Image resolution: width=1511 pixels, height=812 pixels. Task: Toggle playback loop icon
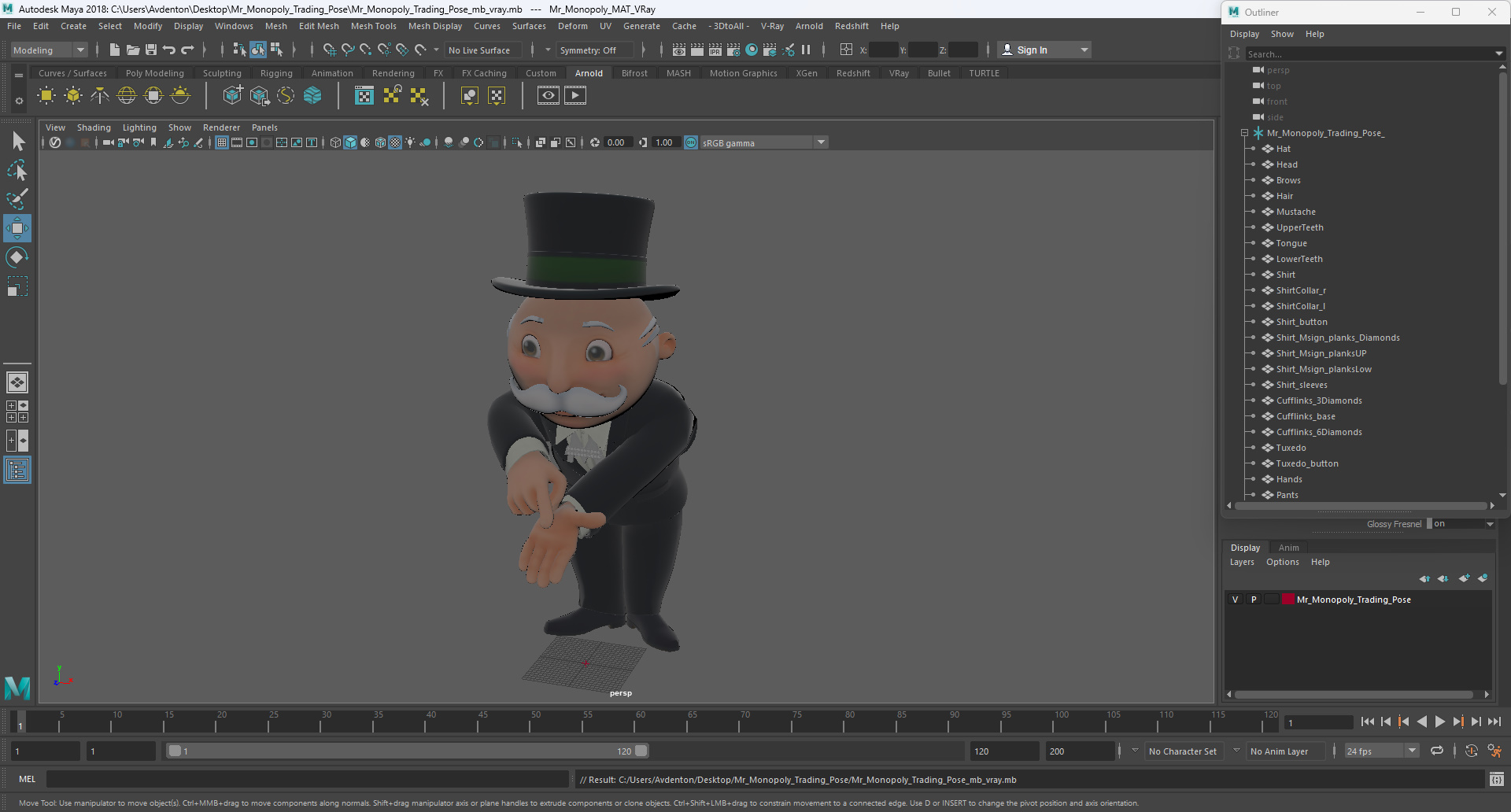click(1437, 751)
